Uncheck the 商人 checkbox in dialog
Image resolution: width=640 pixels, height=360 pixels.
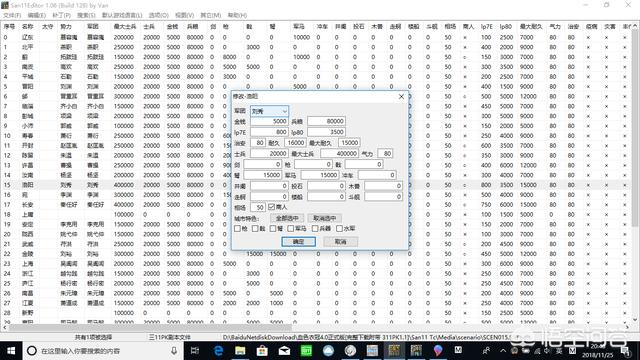click(x=271, y=207)
